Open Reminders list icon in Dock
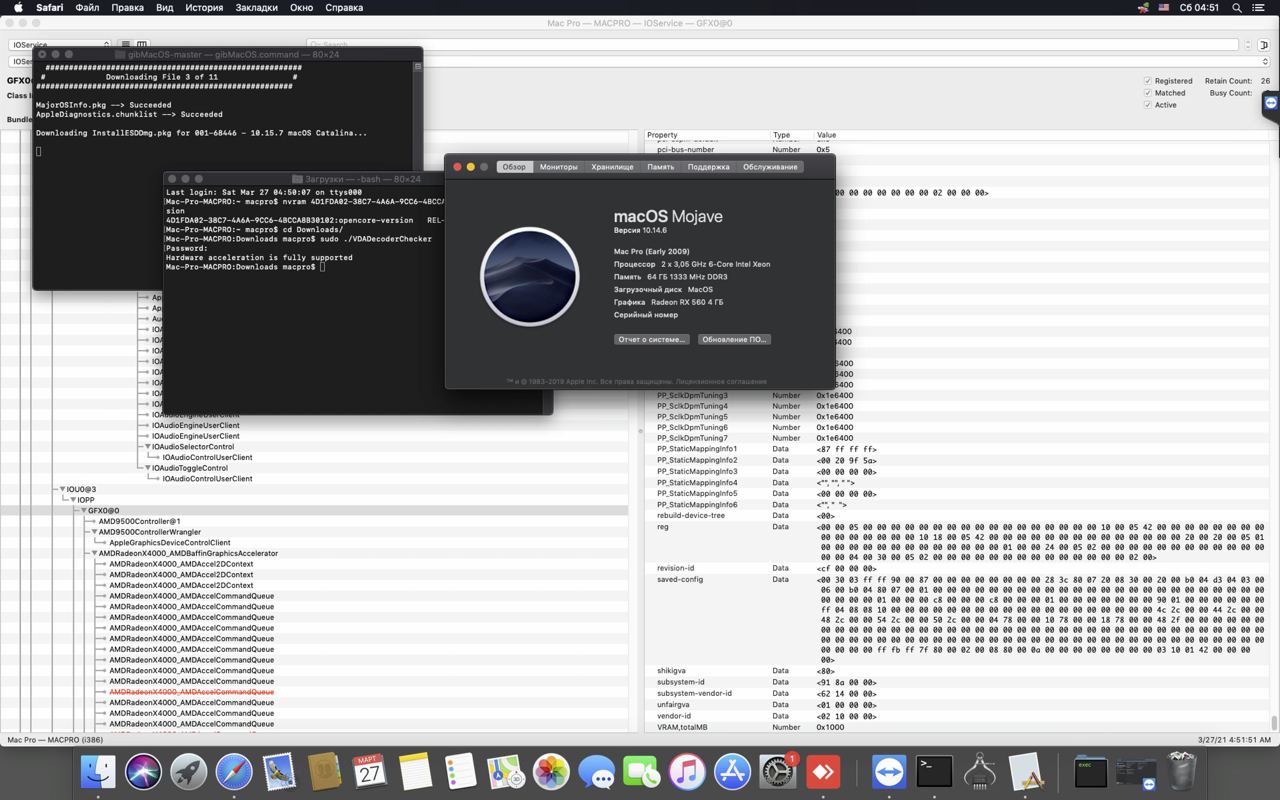The image size is (1280, 800). coord(460,772)
